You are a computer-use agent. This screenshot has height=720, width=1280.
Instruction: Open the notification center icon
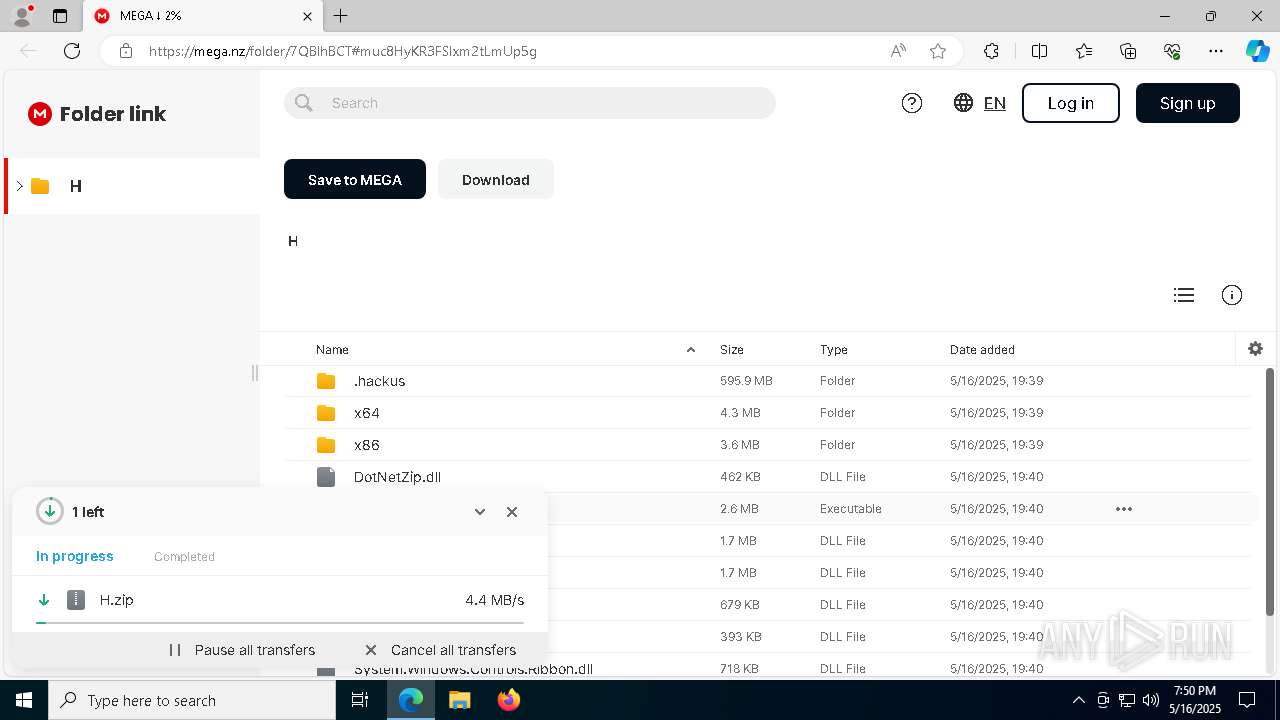[x=1247, y=700]
